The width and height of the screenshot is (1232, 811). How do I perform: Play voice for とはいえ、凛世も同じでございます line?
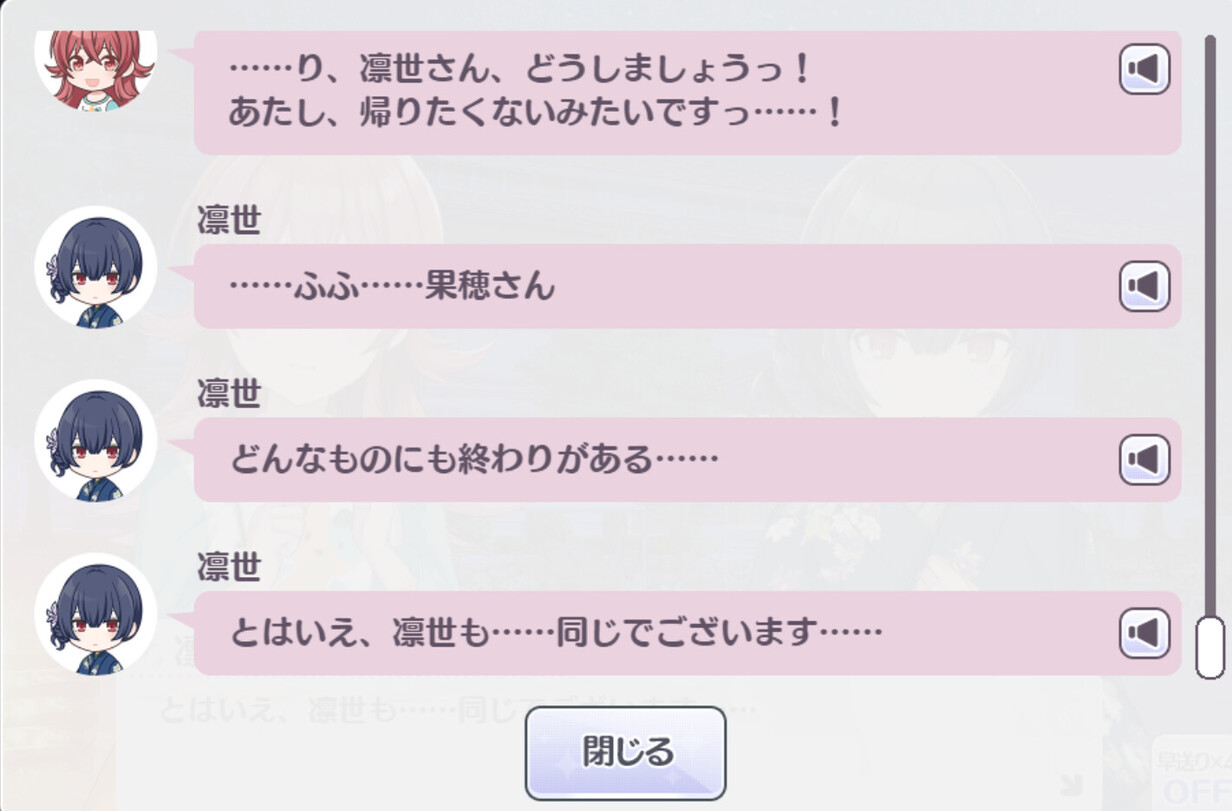[1144, 633]
